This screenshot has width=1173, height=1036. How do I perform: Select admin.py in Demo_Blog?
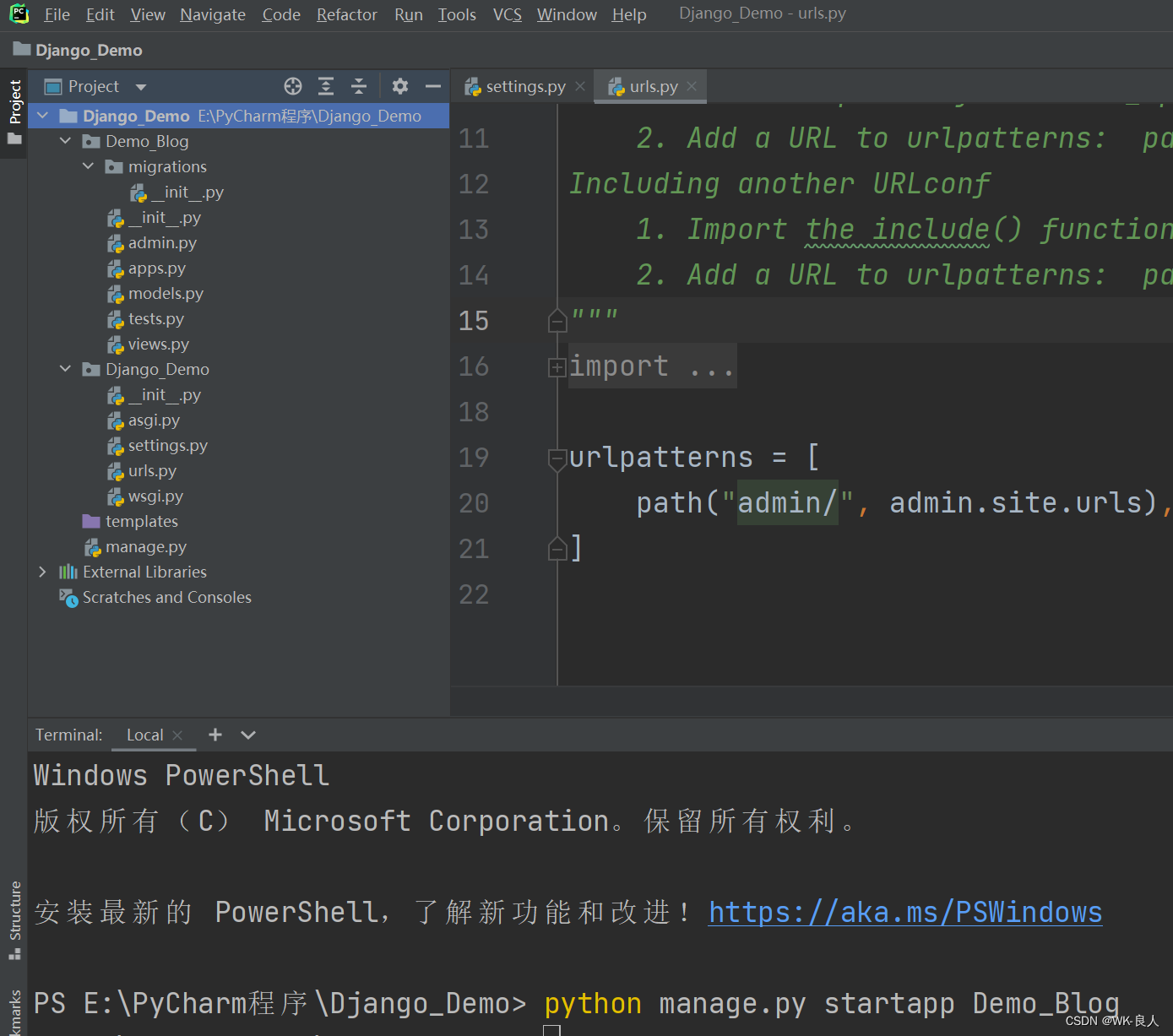pos(162,242)
